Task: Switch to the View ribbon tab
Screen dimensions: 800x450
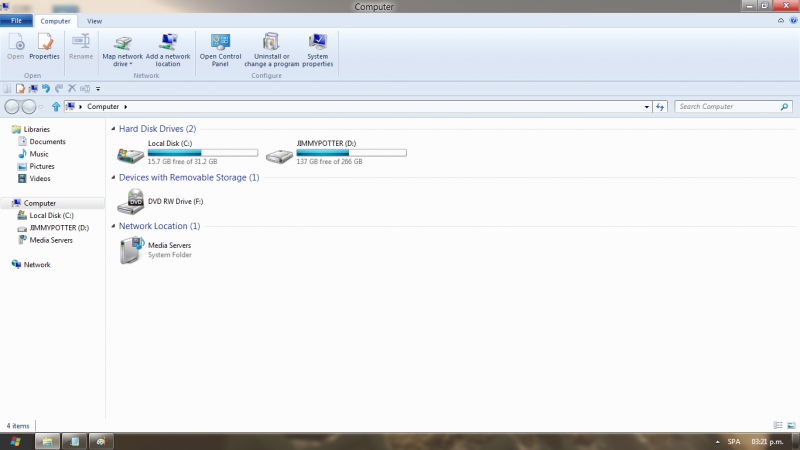Action: pyautogui.click(x=94, y=20)
